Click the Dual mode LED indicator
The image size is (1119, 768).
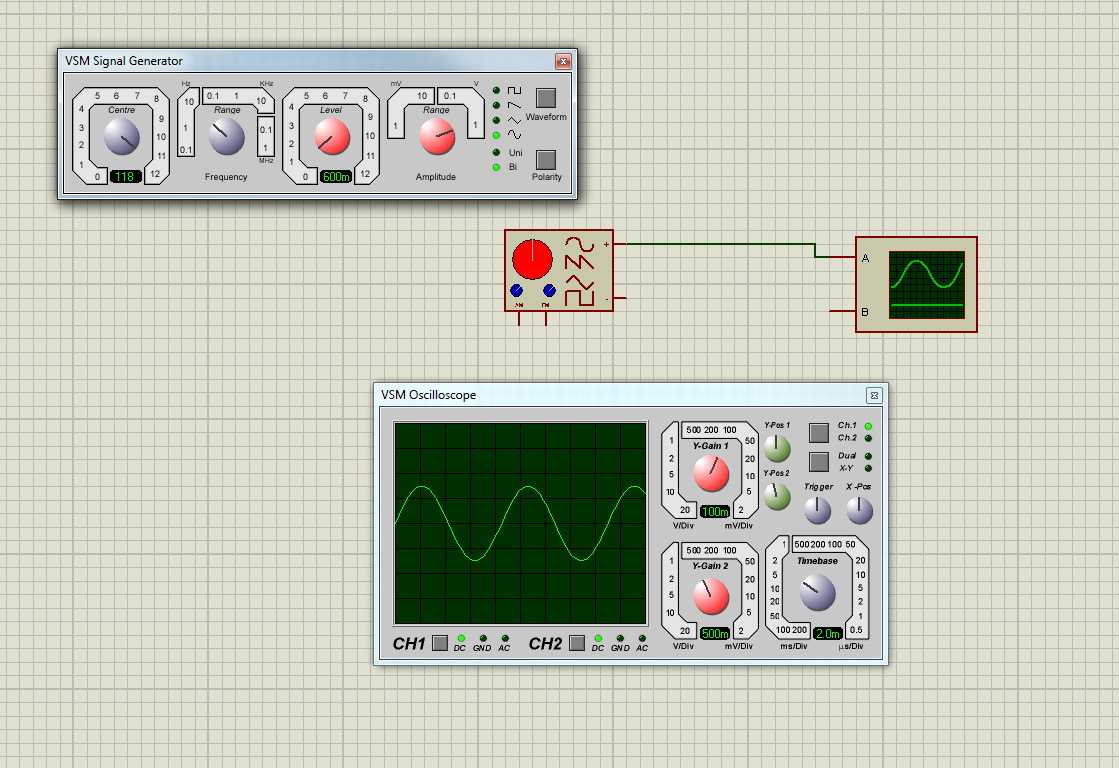pyautogui.click(x=869, y=456)
